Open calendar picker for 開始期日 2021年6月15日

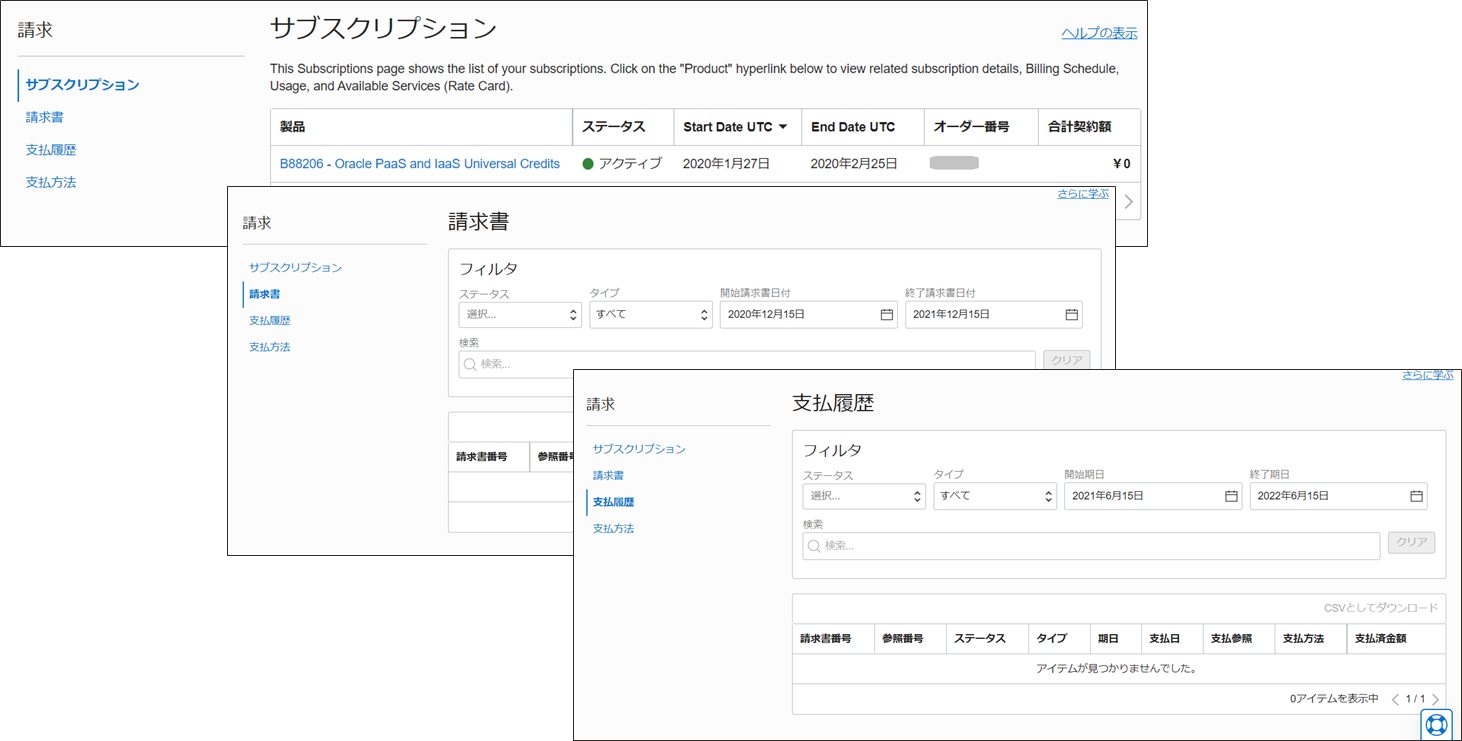pos(1231,496)
